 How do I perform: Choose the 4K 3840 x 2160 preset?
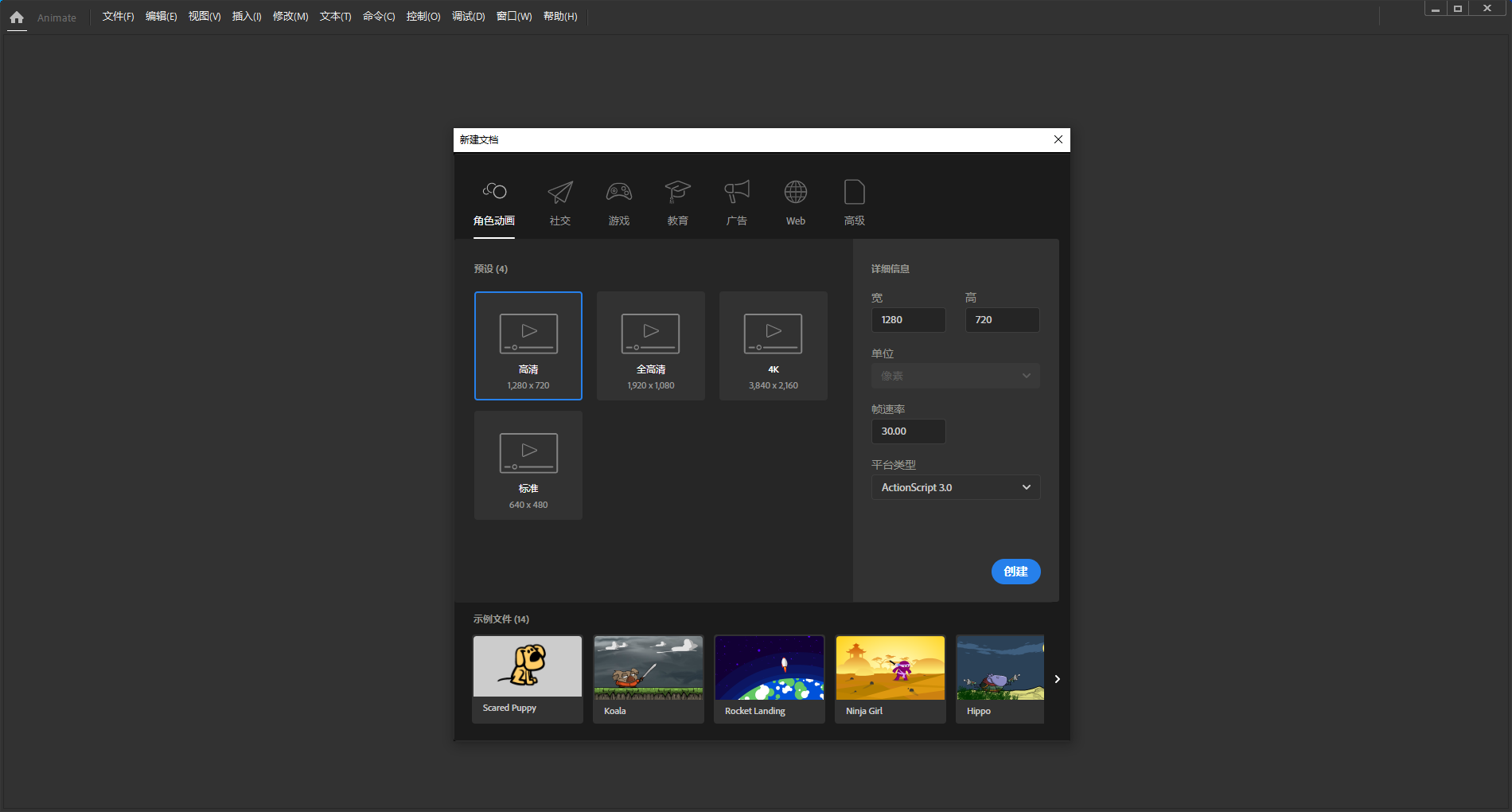[x=774, y=345]
